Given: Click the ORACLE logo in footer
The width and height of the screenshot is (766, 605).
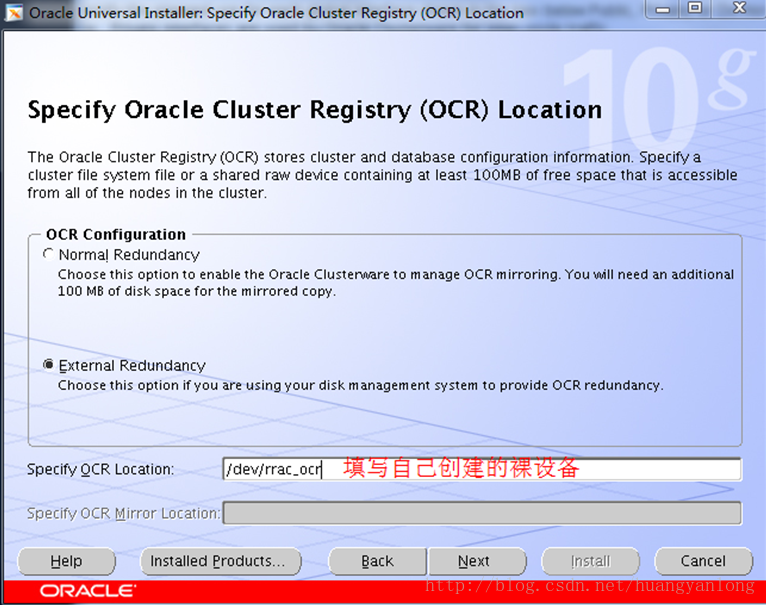Looking at the screenshot, I should pos(88,591).
